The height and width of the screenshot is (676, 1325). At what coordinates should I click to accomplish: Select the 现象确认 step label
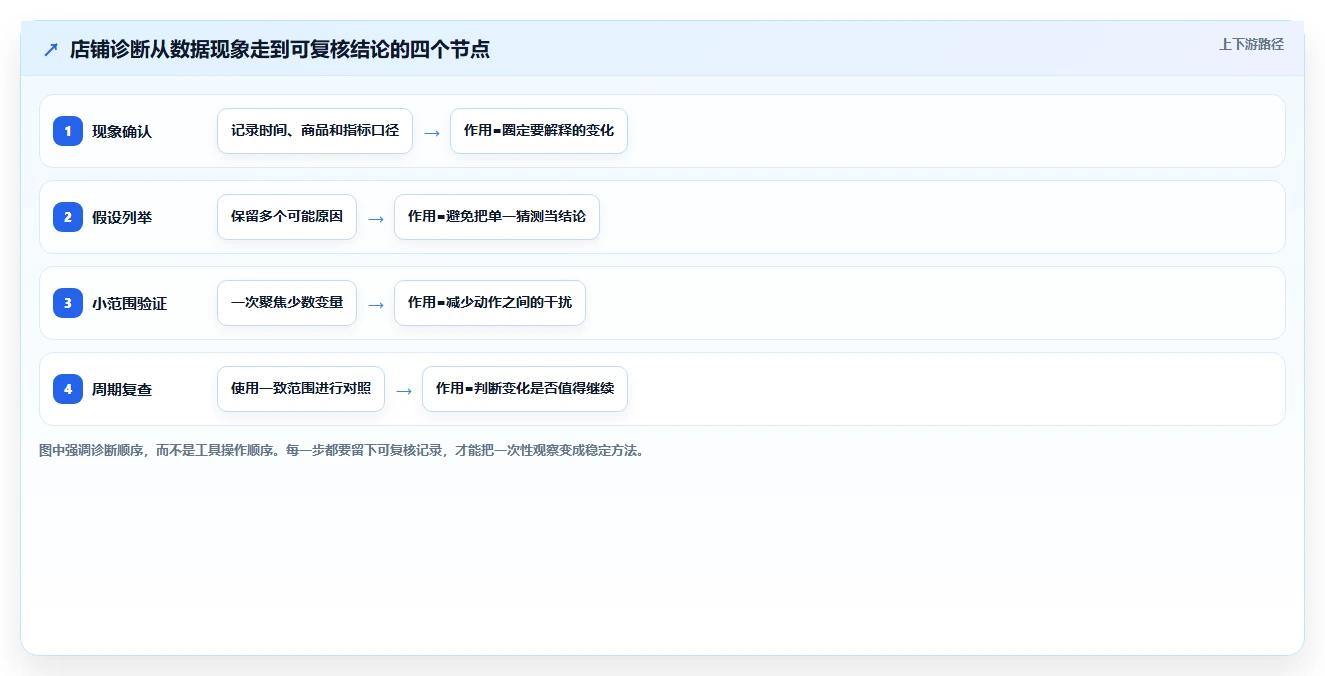pos(122,131)
